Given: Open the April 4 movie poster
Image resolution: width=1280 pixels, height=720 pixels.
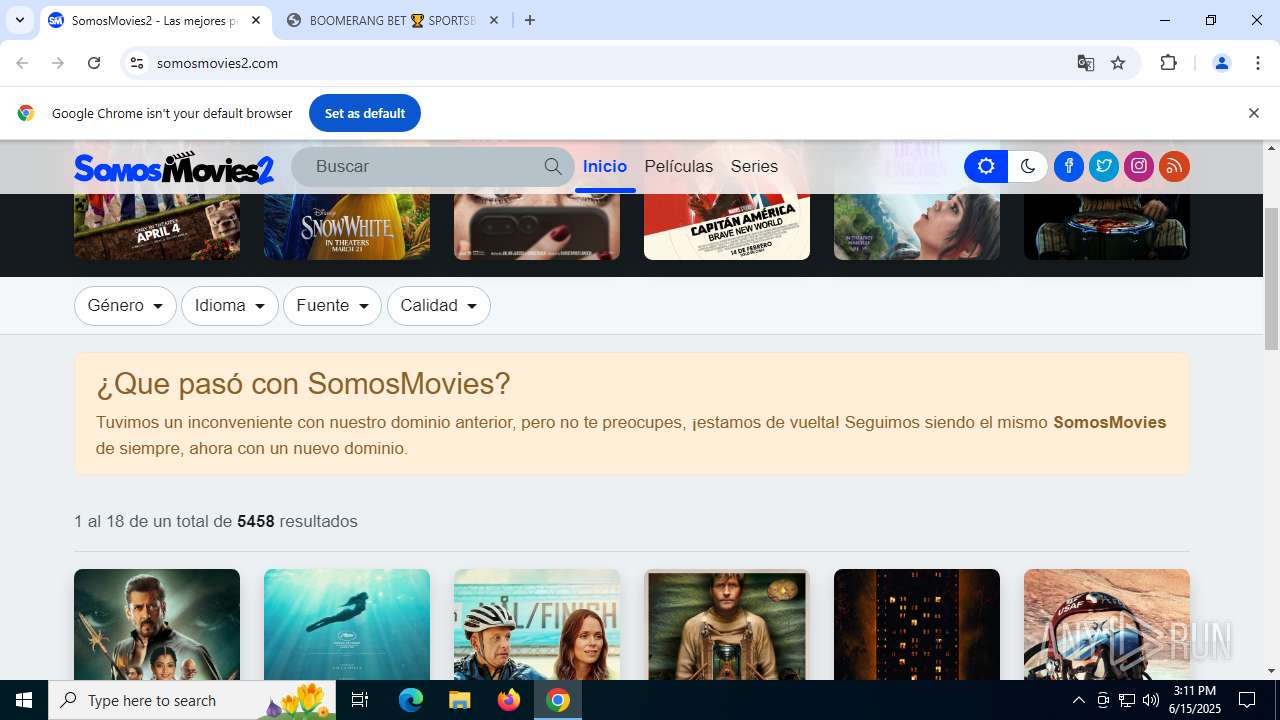Looking at the screenshot, I should [x=157, y=227].
